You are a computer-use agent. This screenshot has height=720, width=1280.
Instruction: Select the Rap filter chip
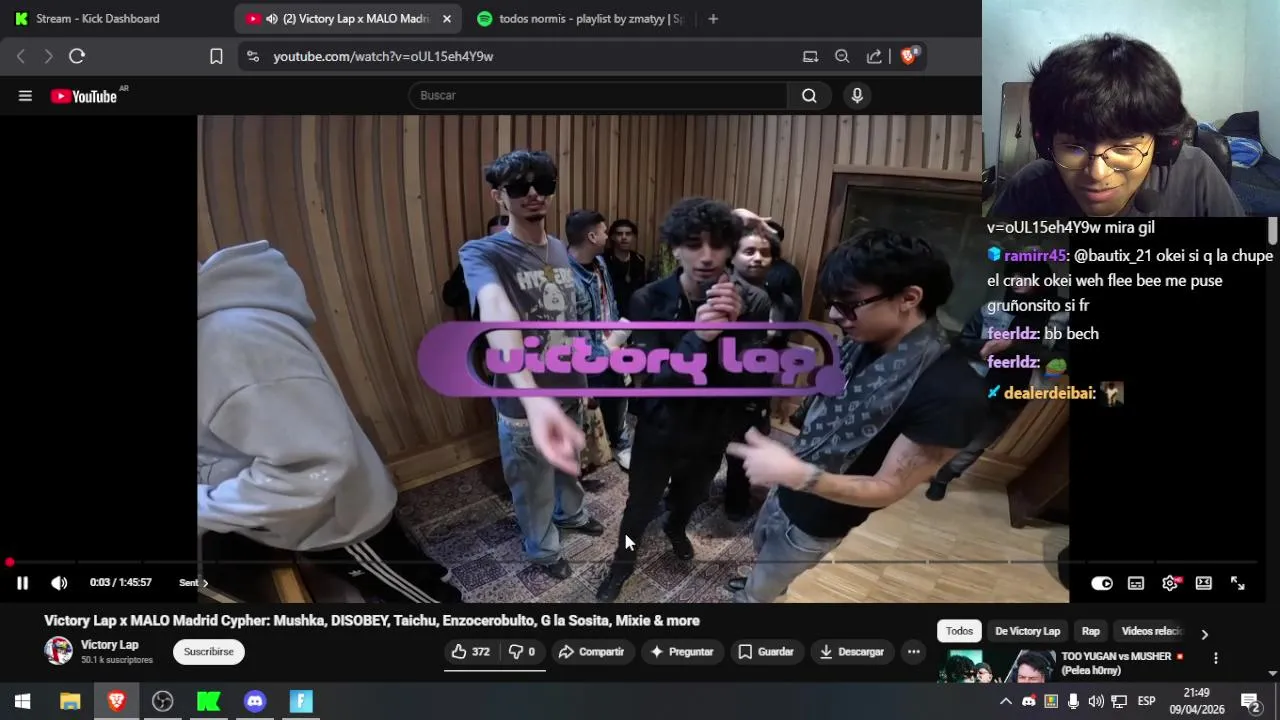pyautogui.click(x=1090, y=631)
